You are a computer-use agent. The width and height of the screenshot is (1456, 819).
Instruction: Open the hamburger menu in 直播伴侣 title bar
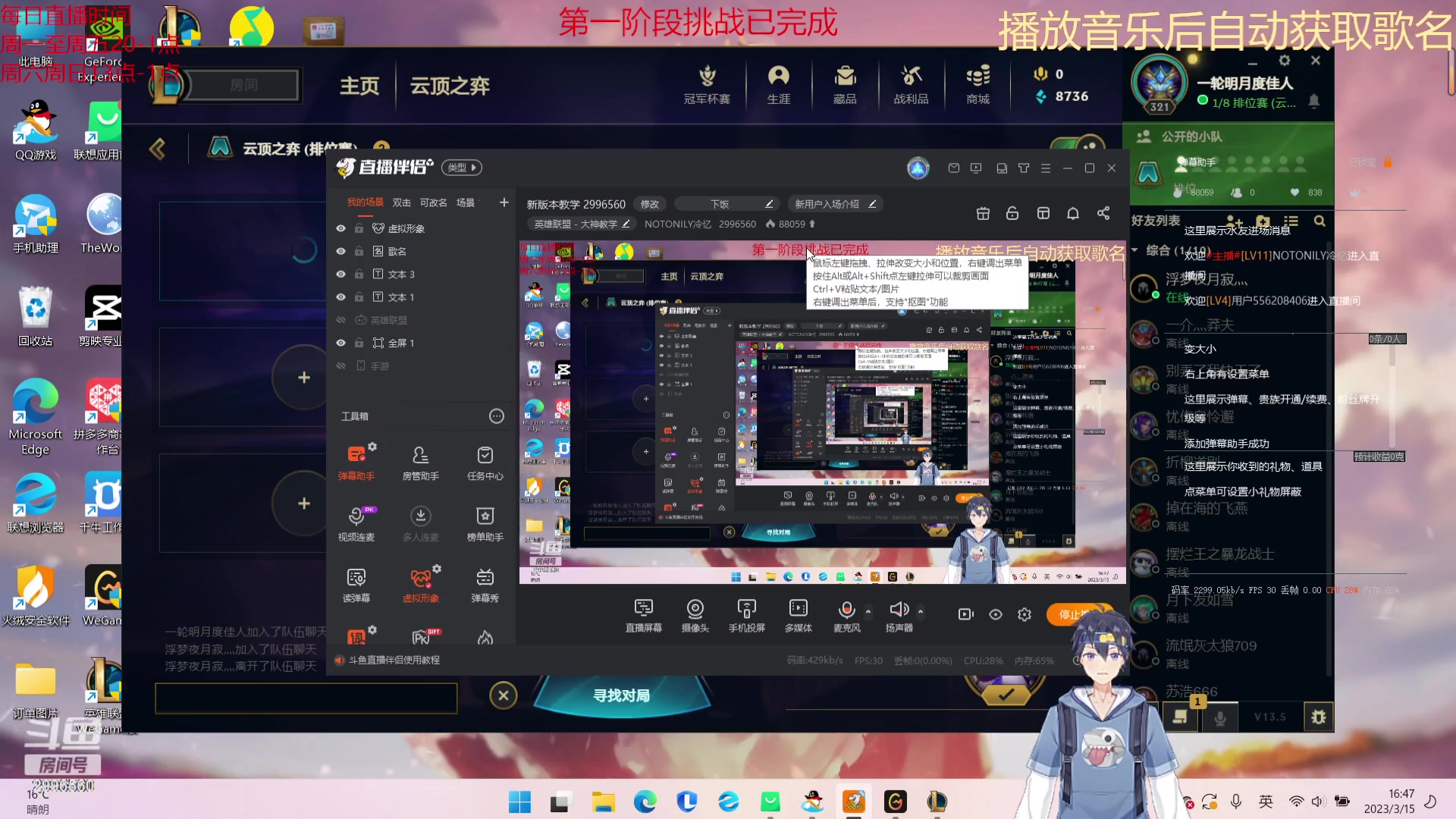1046,168
